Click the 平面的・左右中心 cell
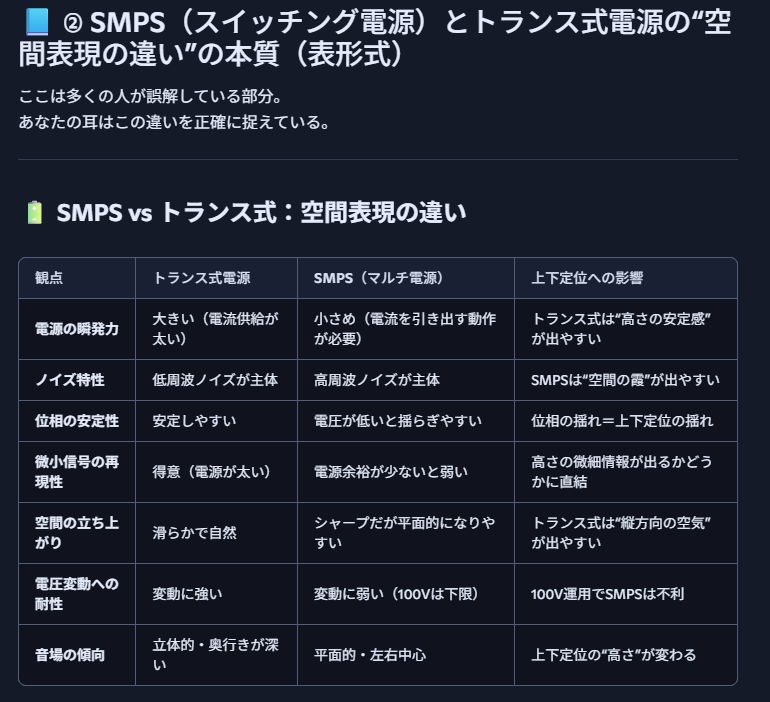Image resolution: width=770 pixels, height=702 pixels. click(370, 655)
